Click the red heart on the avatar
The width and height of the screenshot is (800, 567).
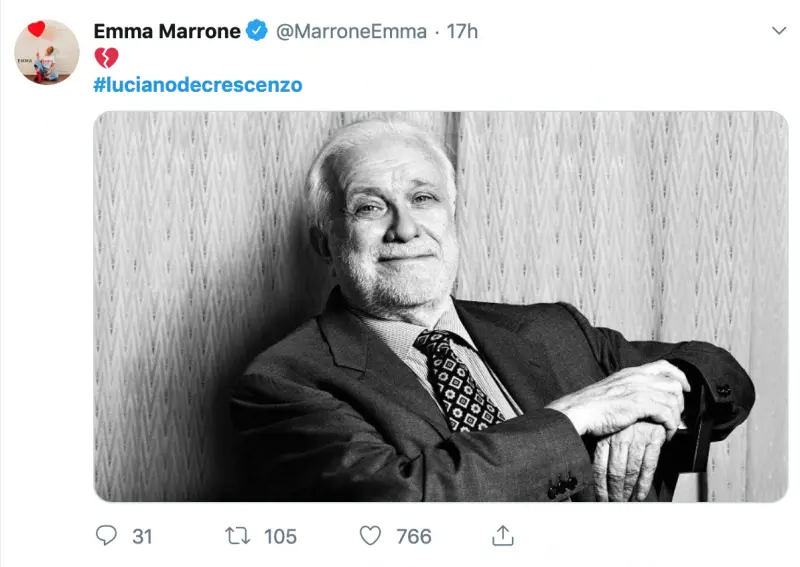coord(36,29)
